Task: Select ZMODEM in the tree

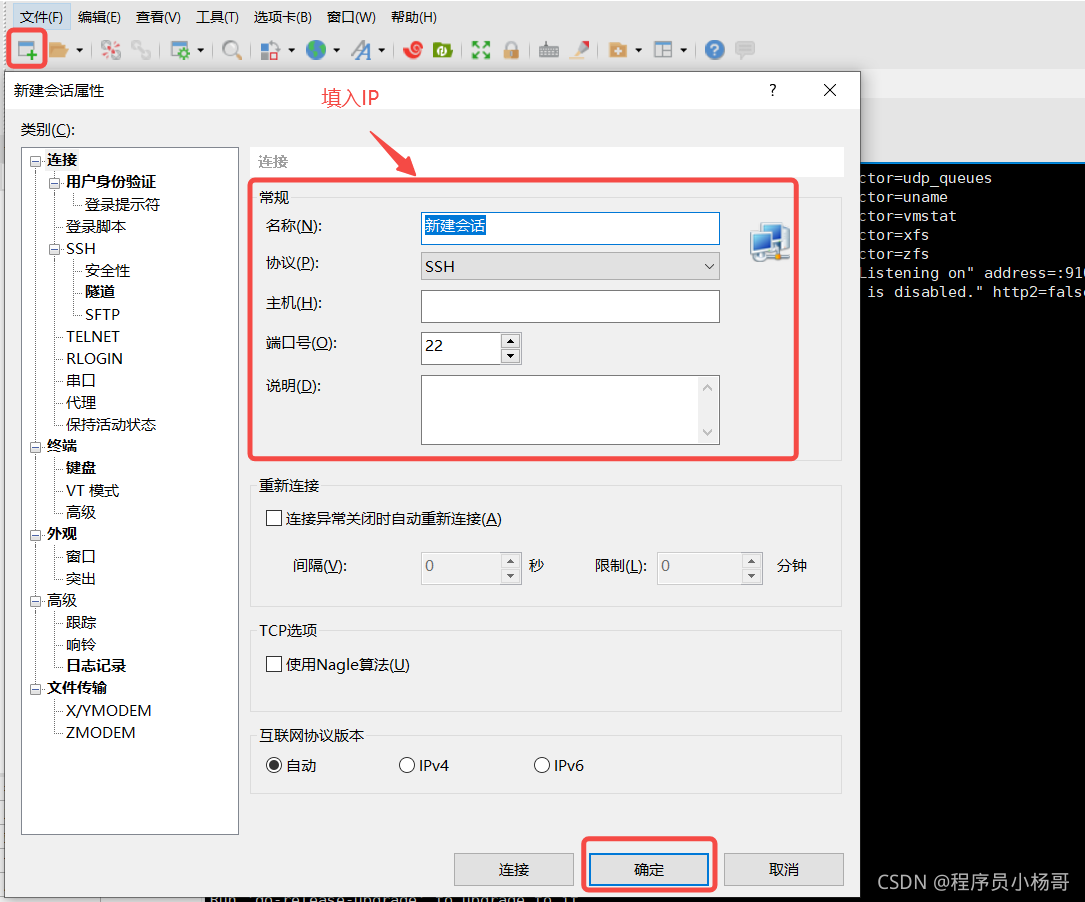Action: tap(100, 733)
